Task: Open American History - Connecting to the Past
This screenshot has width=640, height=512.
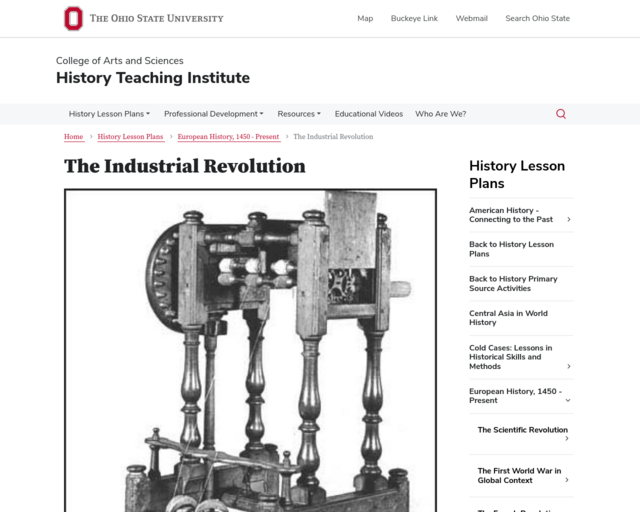Action: click(511, 215)
